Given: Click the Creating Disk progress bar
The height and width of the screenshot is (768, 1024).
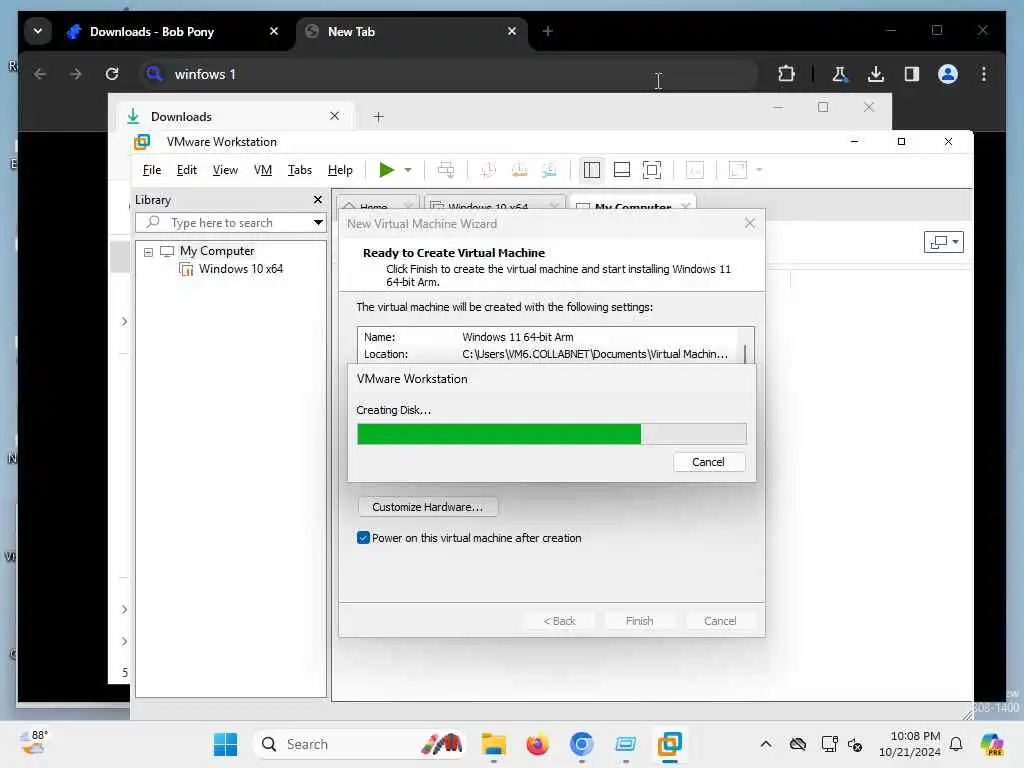Looking at the screenshot, I should (551, 434).
